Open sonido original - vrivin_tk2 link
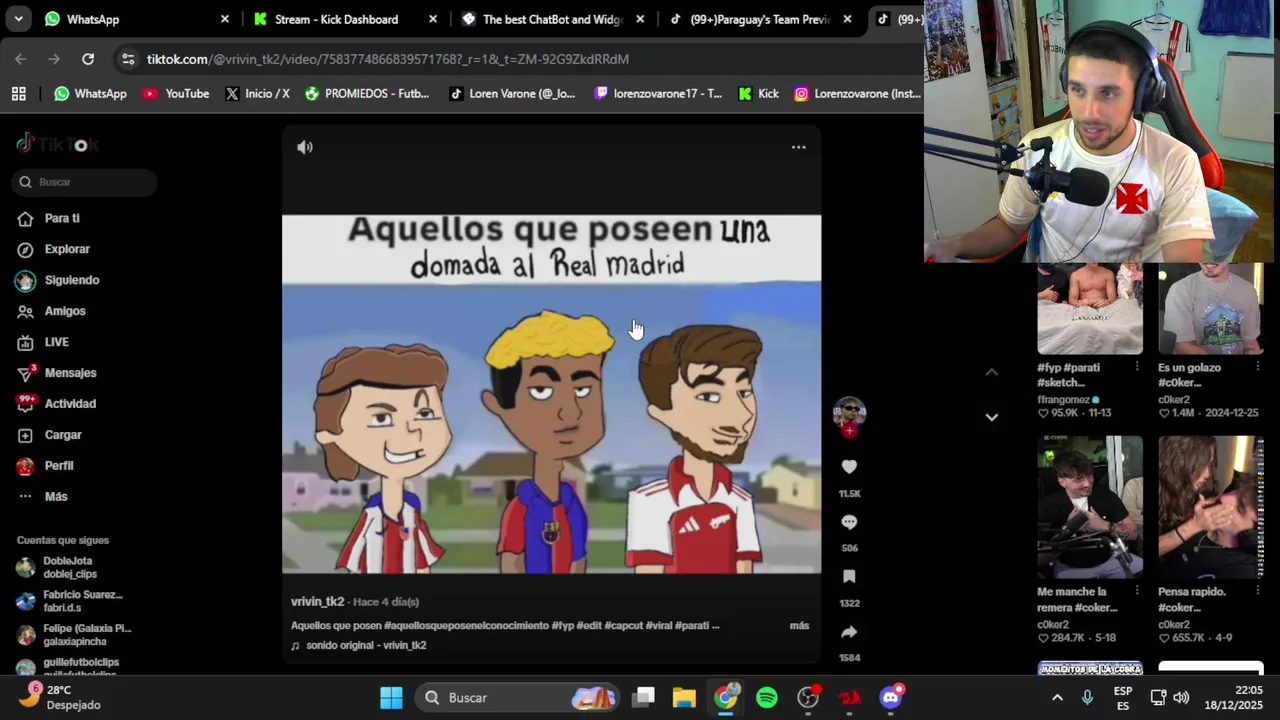Image resolution: width=1280 pixels, height=720 pixels. (x=366, y=645)
